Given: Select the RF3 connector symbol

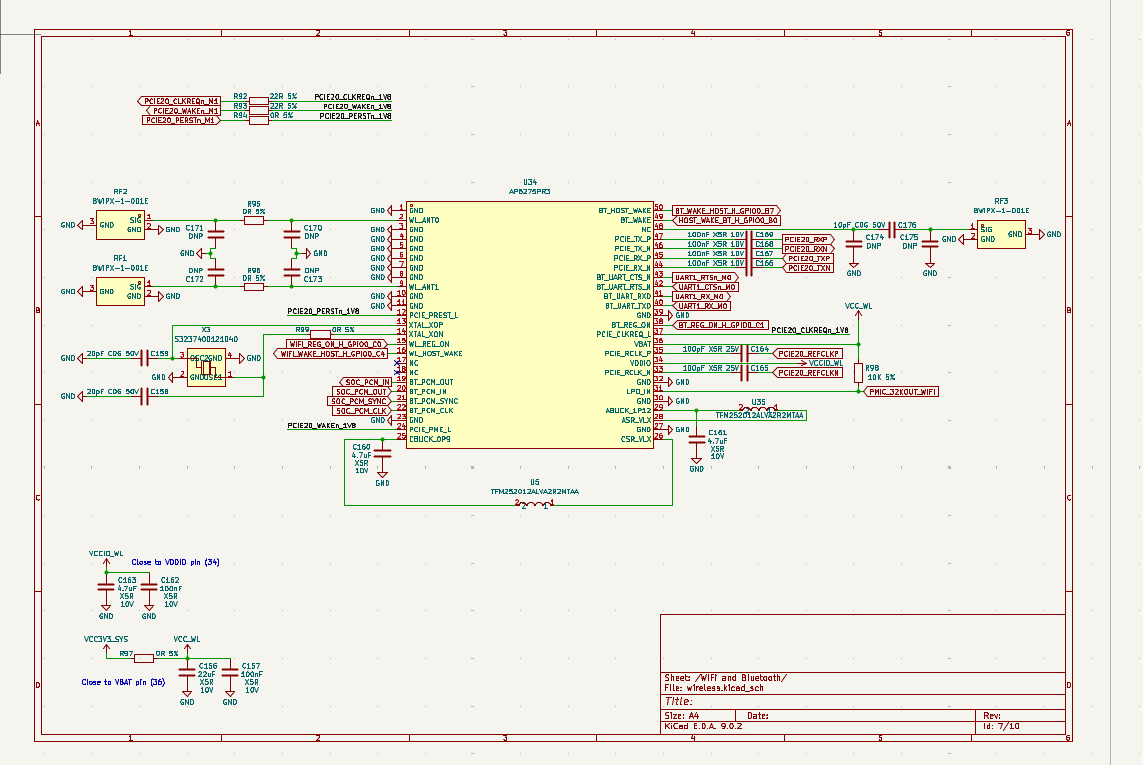Looking at the screenshot, I should pos(1001,235).
